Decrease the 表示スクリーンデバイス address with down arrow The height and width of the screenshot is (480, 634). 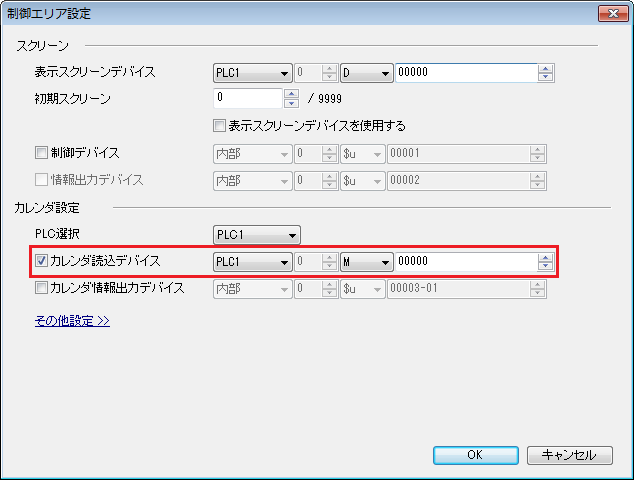pos(545,77)
